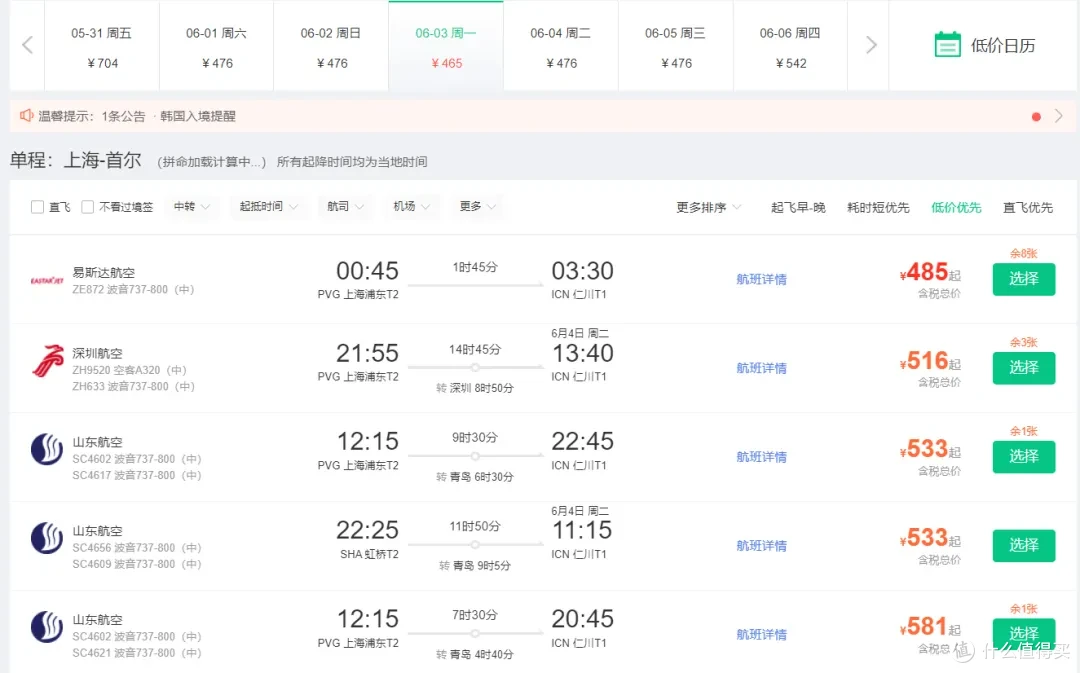Click the 转 青岛 9时5分 transfer info

point(475,566)
